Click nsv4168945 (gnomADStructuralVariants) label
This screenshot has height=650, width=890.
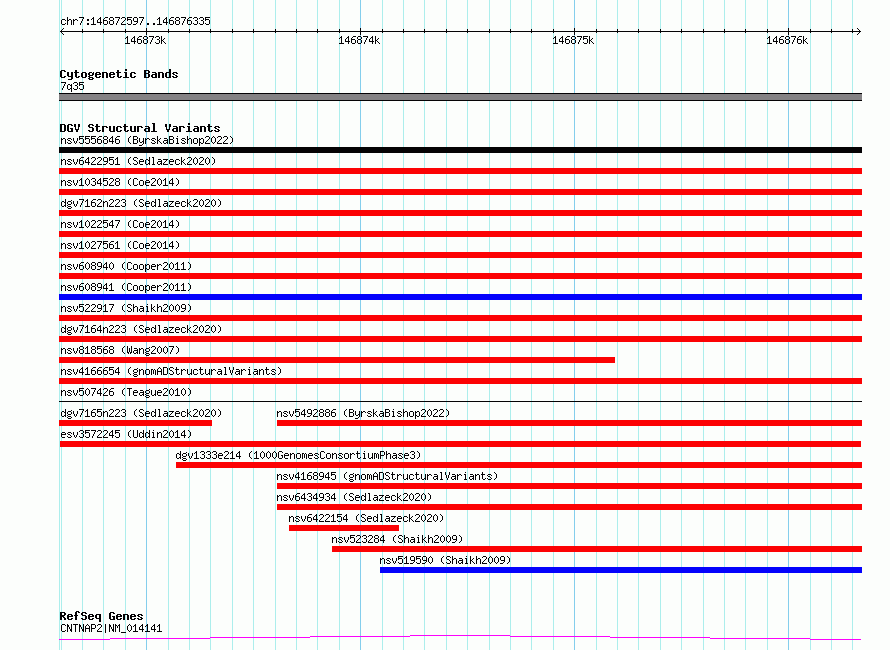[387, 476]
